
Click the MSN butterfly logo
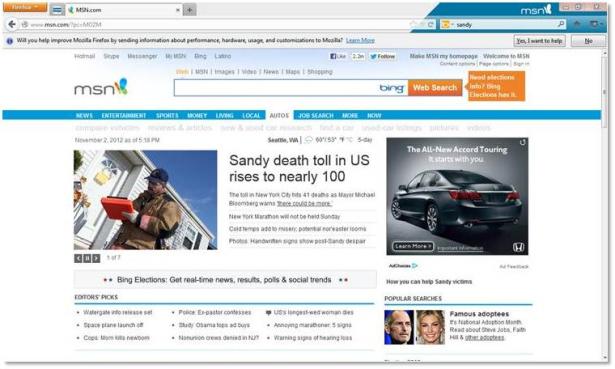[101, 87]
